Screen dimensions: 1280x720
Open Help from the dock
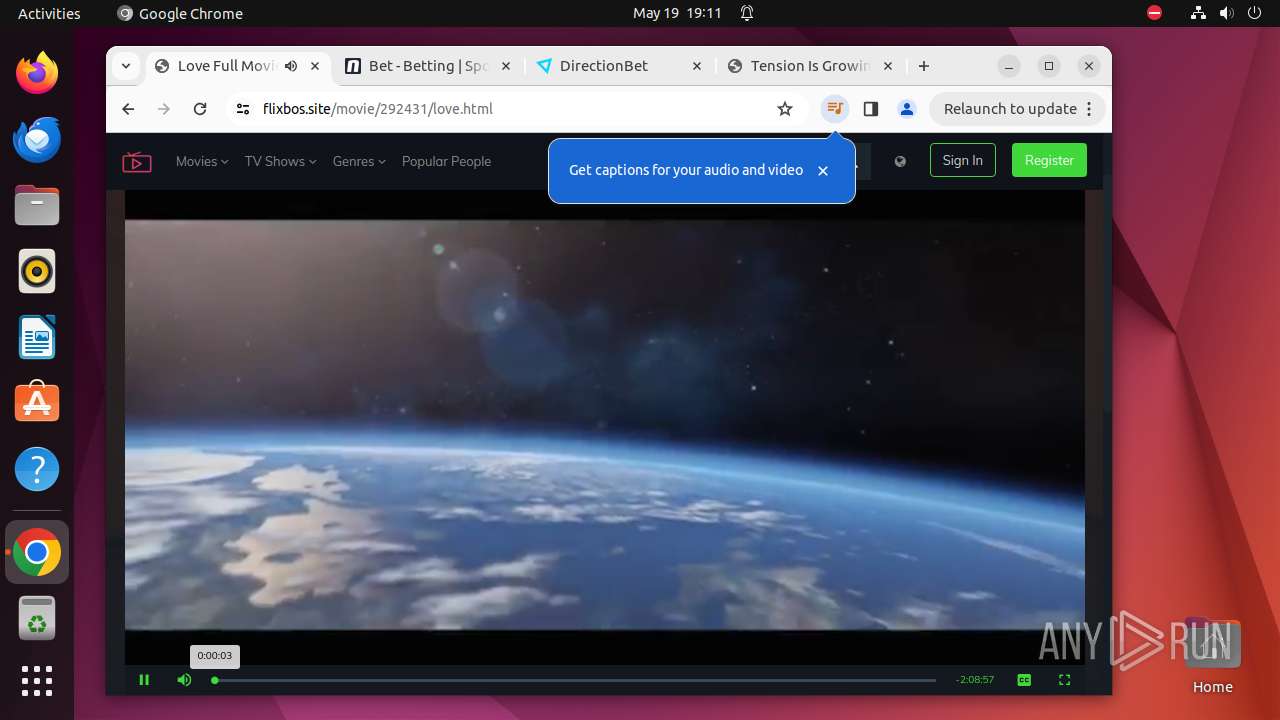37,469
